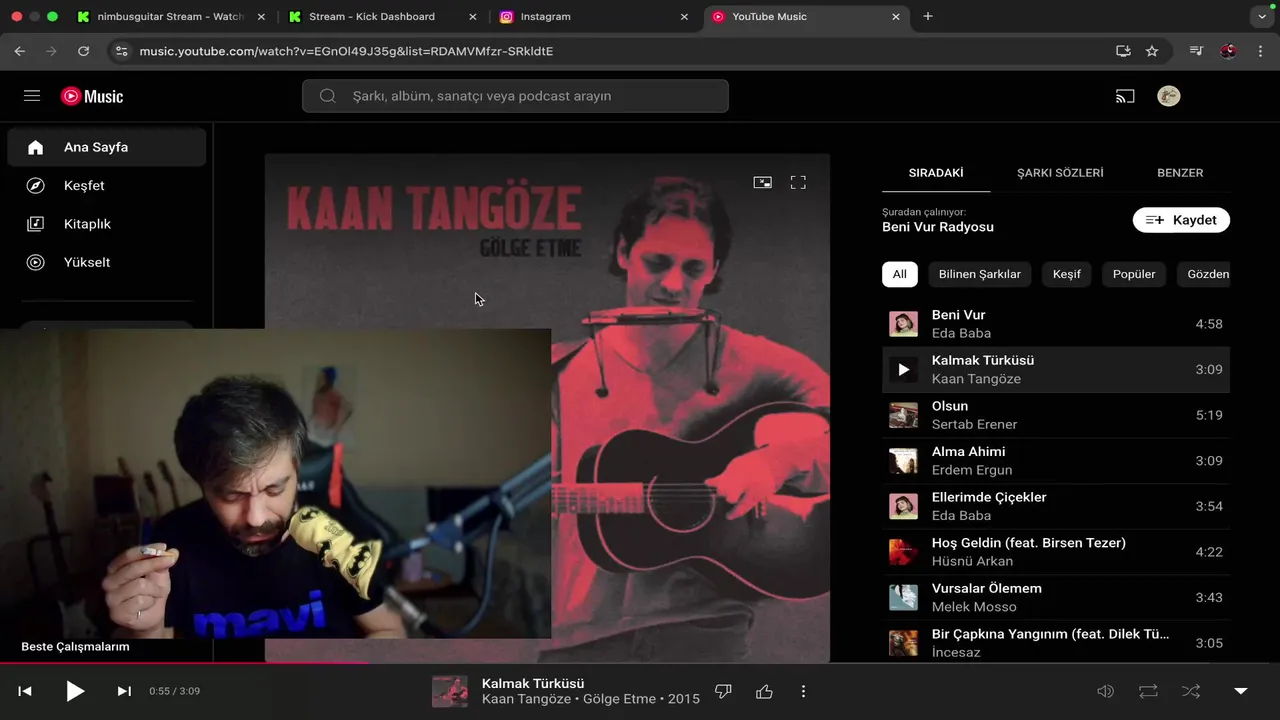Open Yükselt upgrade in sidebar
This screenshot has width=1280, height=720.
pyautogui.click(x=106, y=262)
